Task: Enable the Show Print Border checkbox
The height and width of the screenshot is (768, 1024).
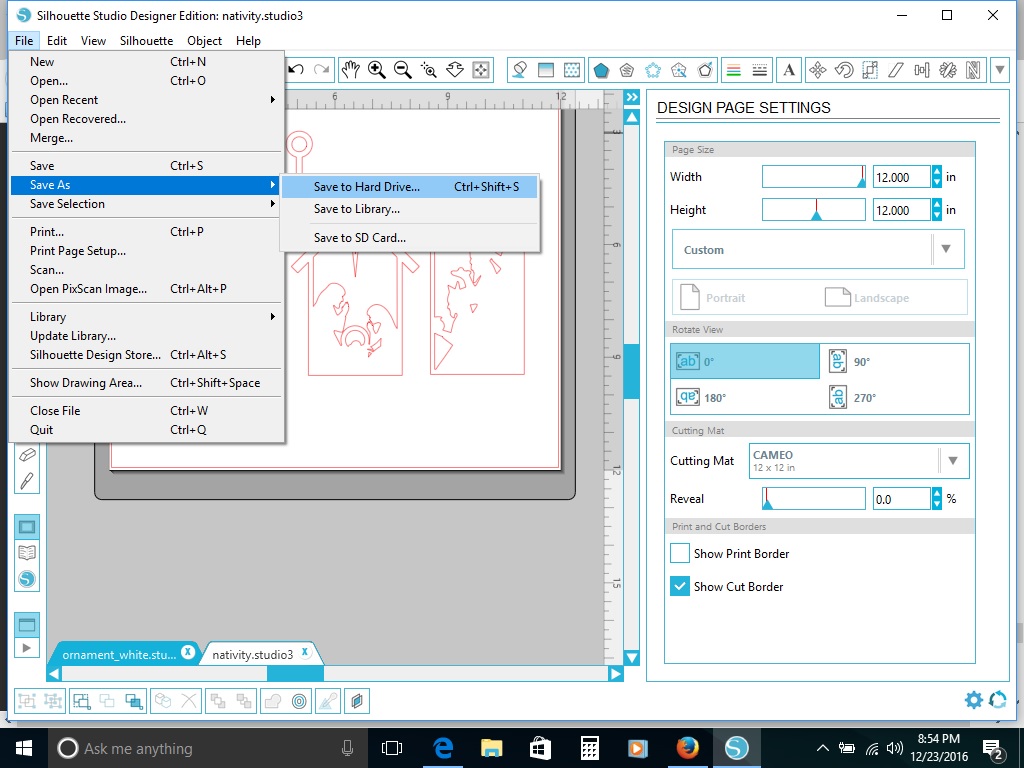Action: [x=680, y=553]
